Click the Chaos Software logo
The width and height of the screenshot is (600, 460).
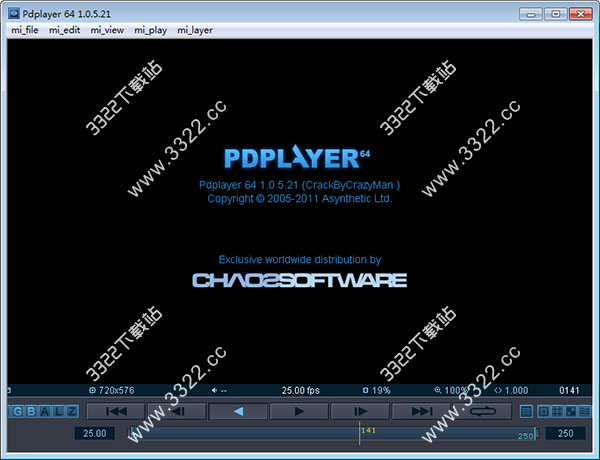(299, 280)
